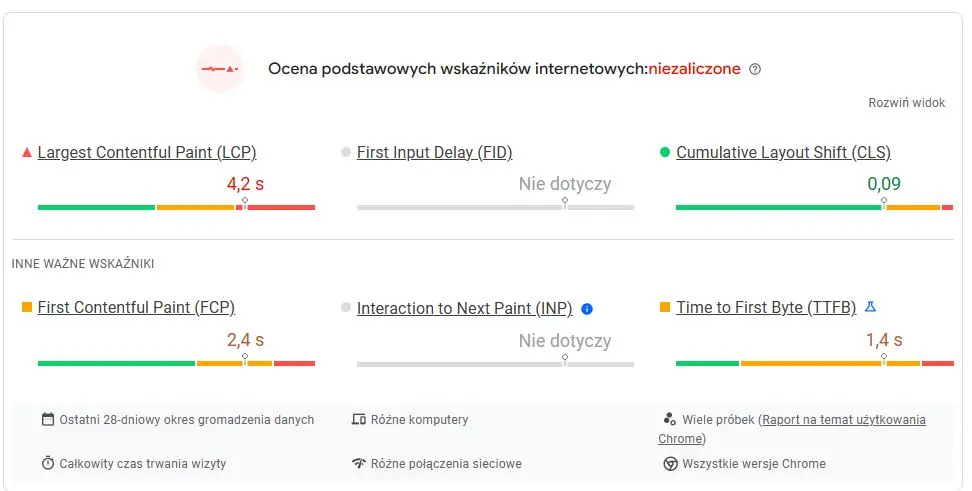Open the First Contentful Paint (FCP) link
The image size is (972, 491).
coord(136,308)
